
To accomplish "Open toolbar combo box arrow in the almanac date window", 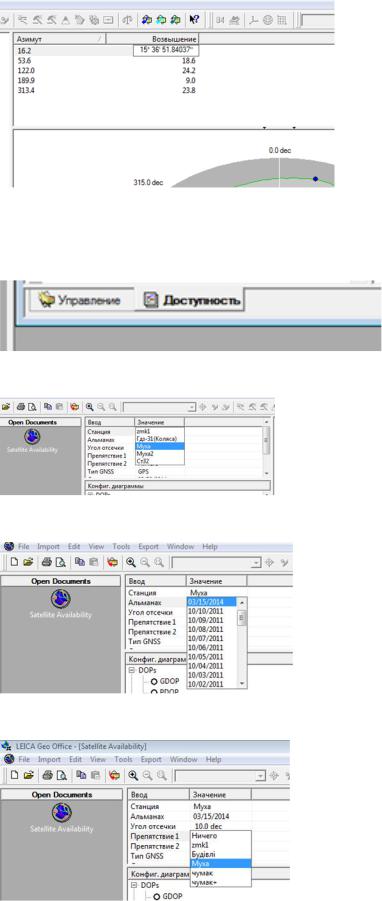I will pyautogui.click(x=257, y=564).
